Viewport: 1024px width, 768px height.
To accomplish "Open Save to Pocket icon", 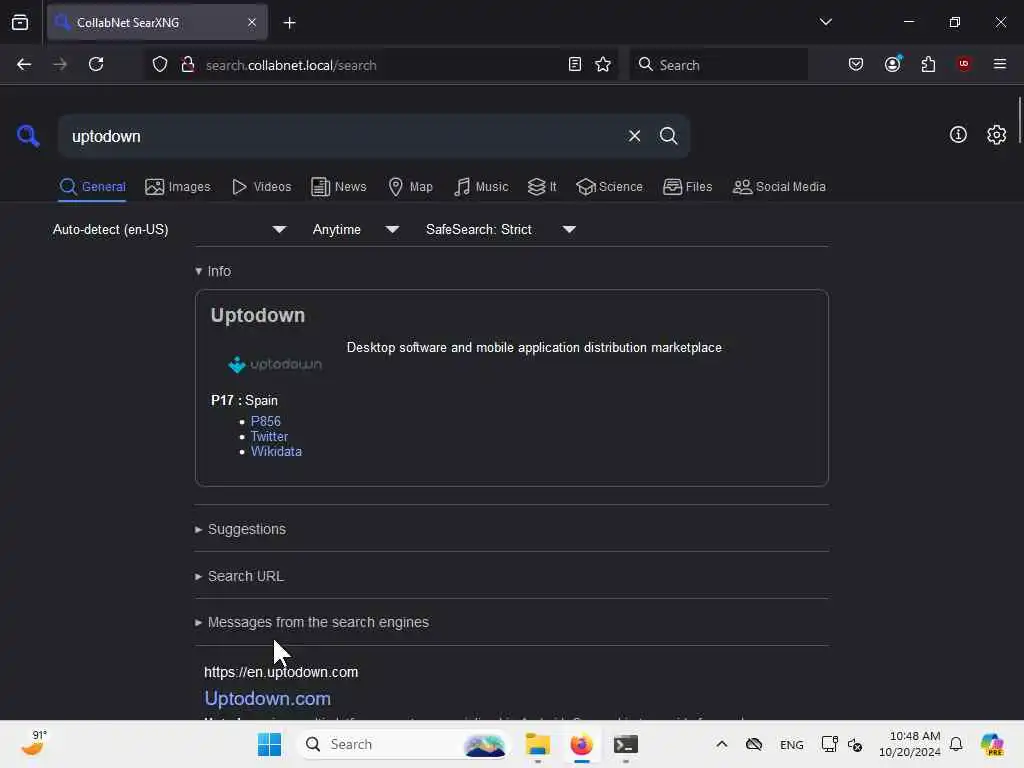I will pos(856,64).
